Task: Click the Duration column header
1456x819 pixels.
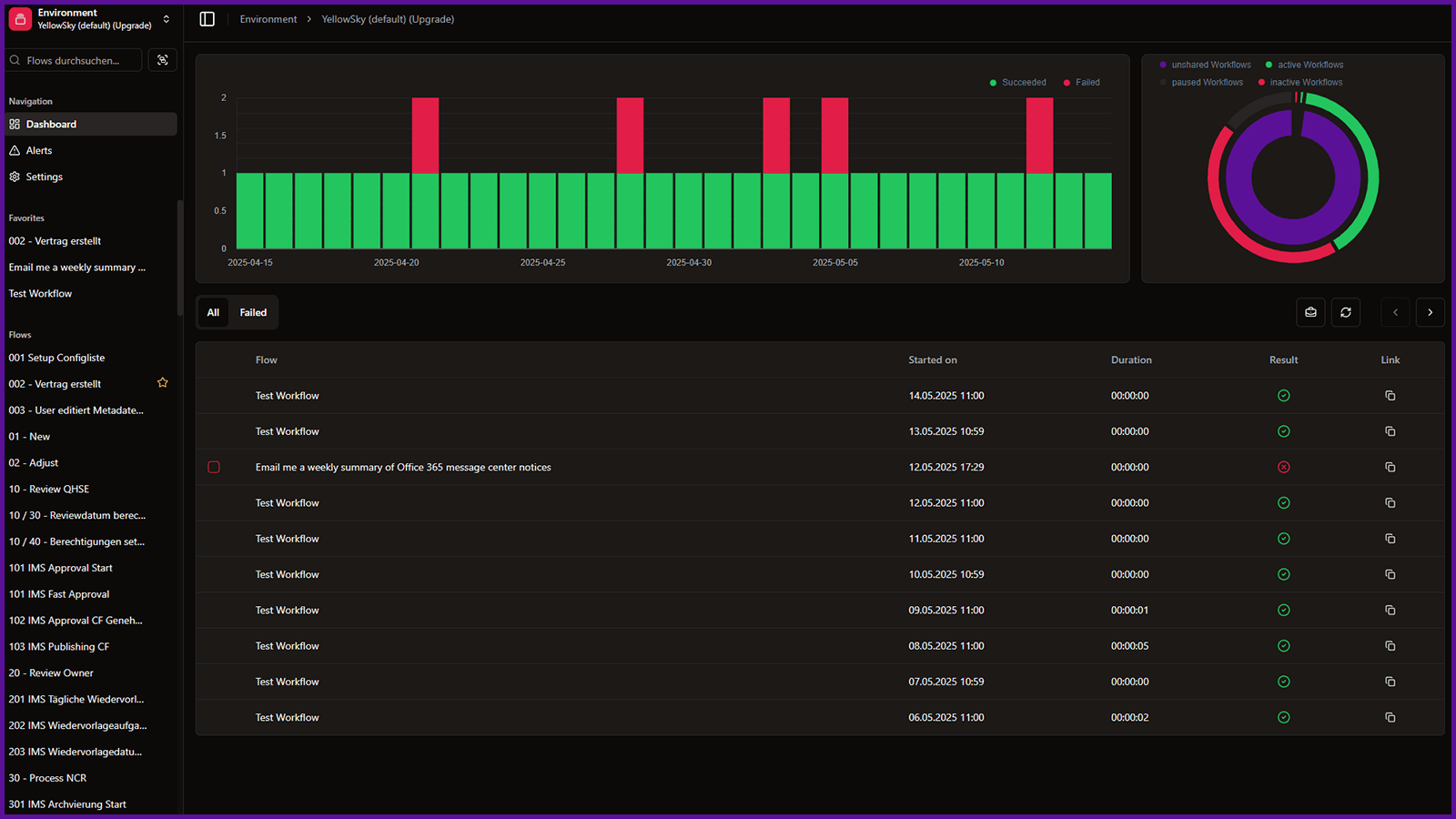Action: (1131, 360)
